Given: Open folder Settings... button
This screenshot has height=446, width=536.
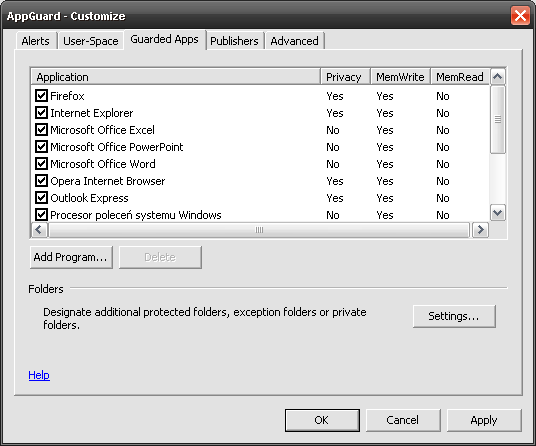Looking at the screenshot, I should [454, 316].
